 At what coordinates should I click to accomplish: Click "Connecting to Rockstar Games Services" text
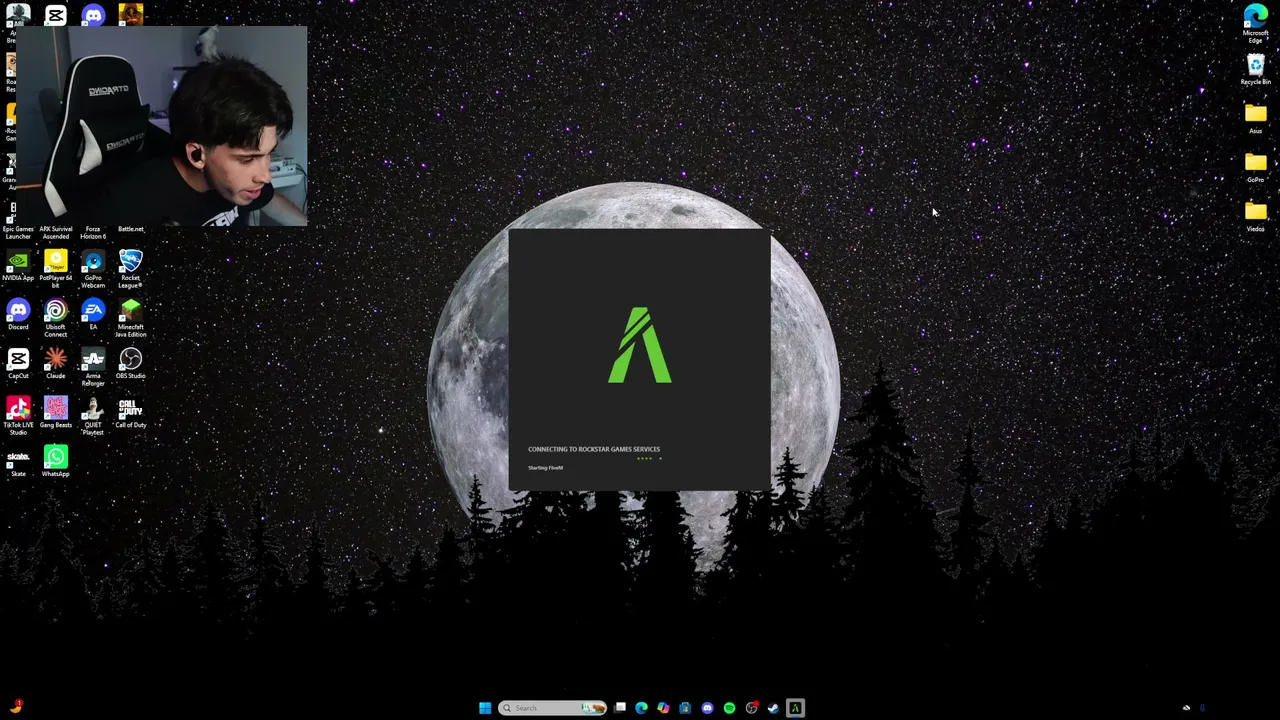(594, 449)
